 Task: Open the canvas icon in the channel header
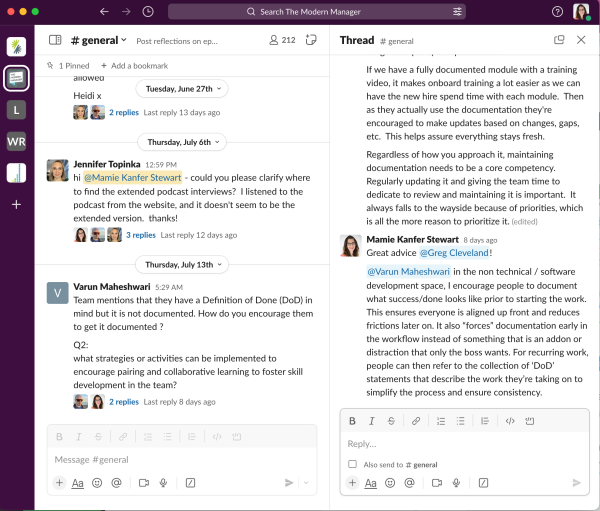point(311,40)
